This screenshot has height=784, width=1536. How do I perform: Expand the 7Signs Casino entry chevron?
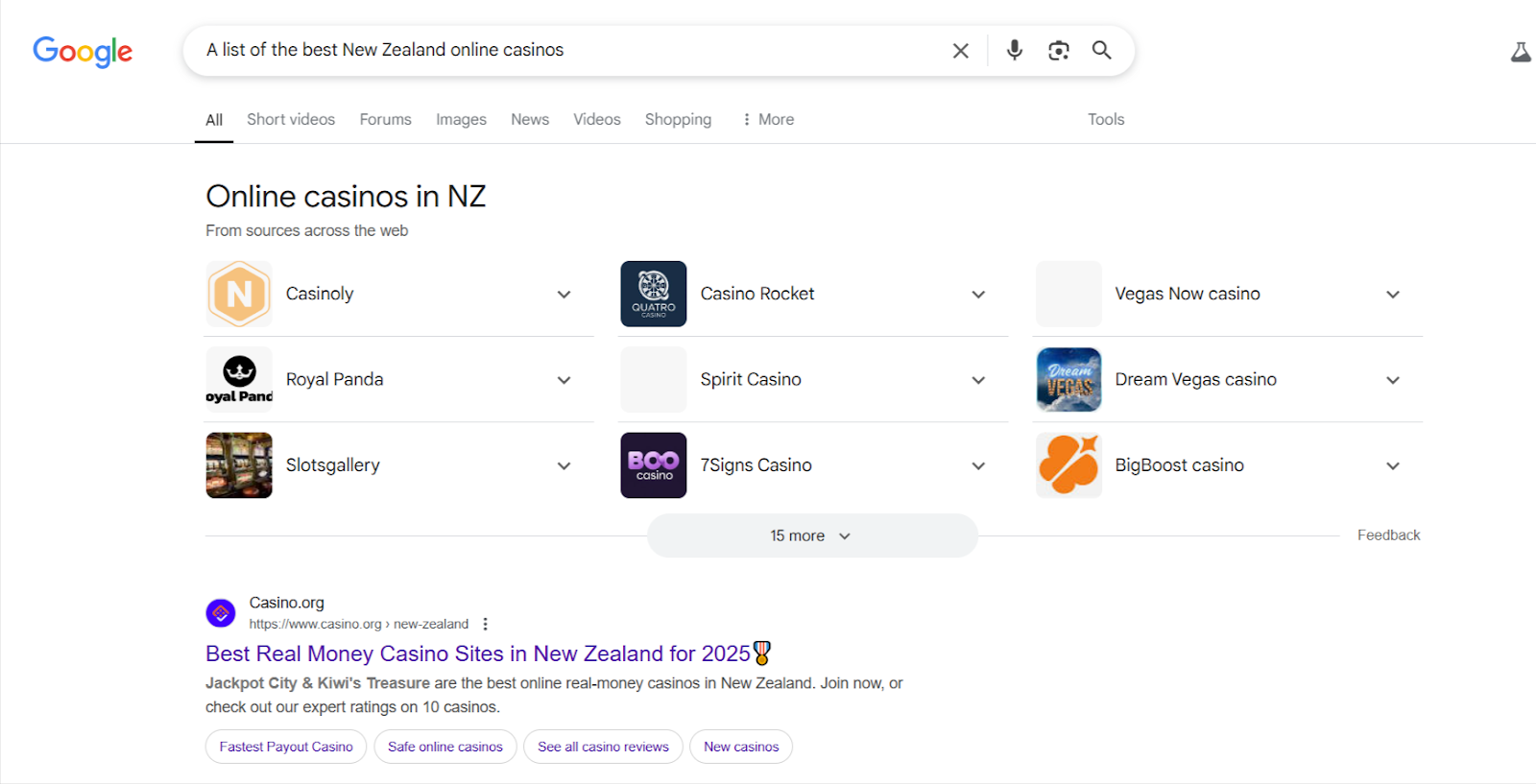tap(978, 466)
